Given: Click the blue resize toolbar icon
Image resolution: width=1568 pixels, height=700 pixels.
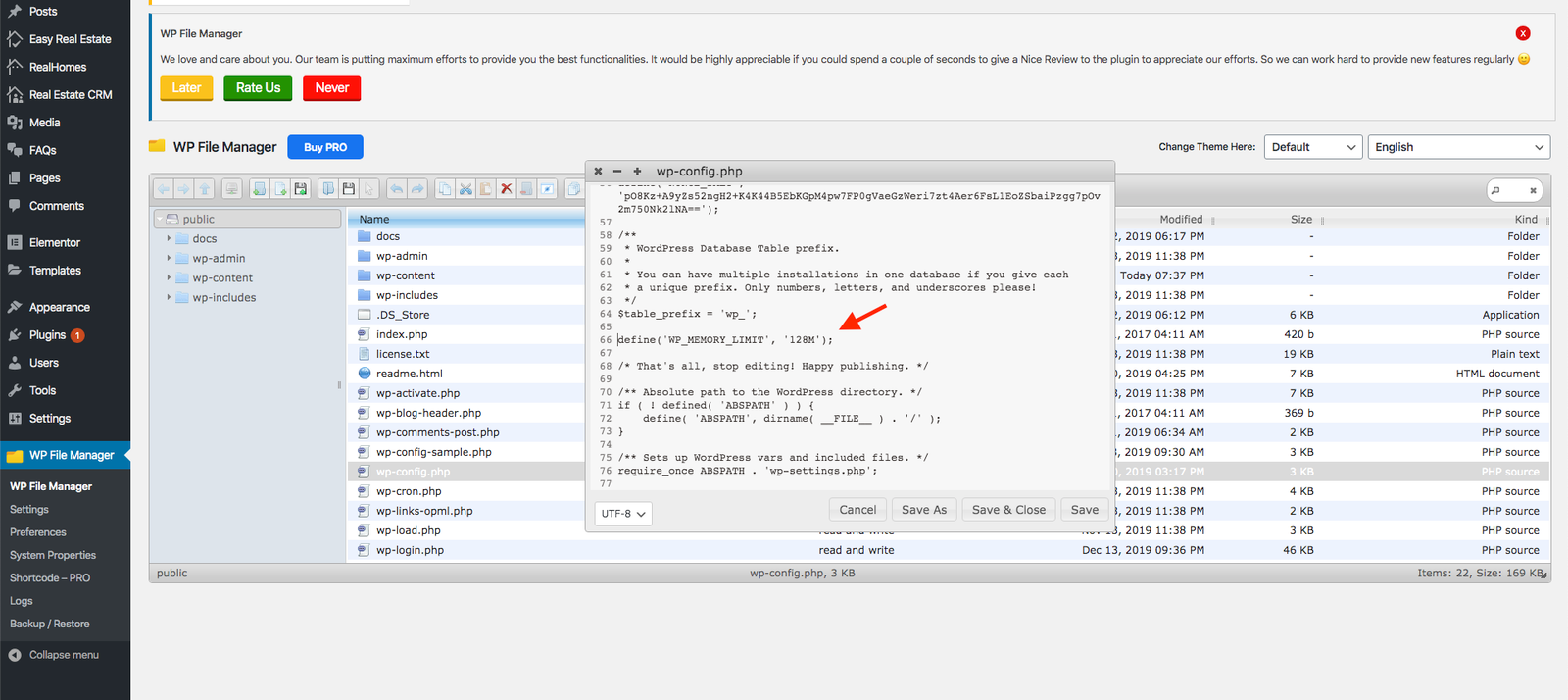Looking at the screenshot, I should (x=548, y=188).
